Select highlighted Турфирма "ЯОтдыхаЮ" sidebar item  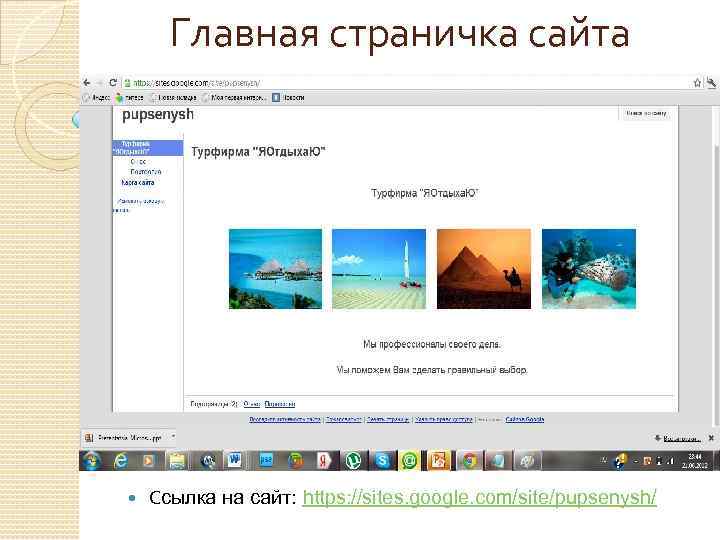tap(148, 148)
